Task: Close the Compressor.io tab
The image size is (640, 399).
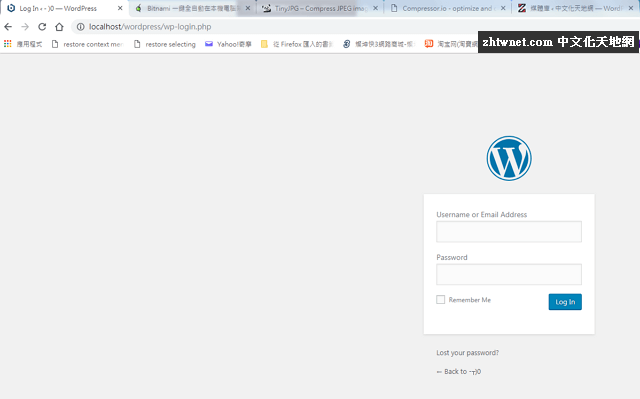Action: click(x=503, y=8)
